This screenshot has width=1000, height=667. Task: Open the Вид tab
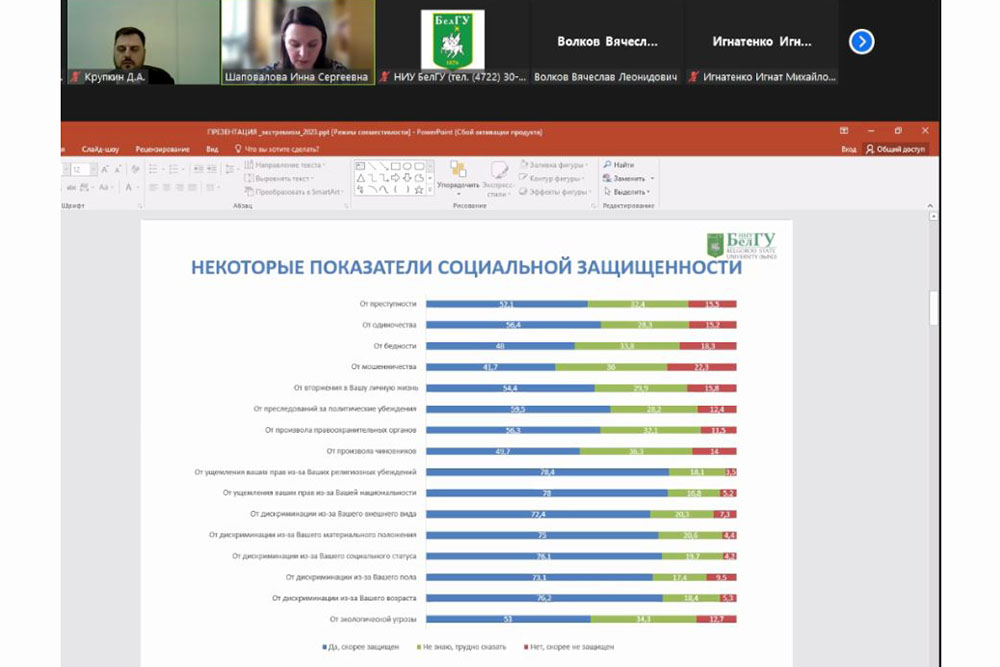[212, 149]
